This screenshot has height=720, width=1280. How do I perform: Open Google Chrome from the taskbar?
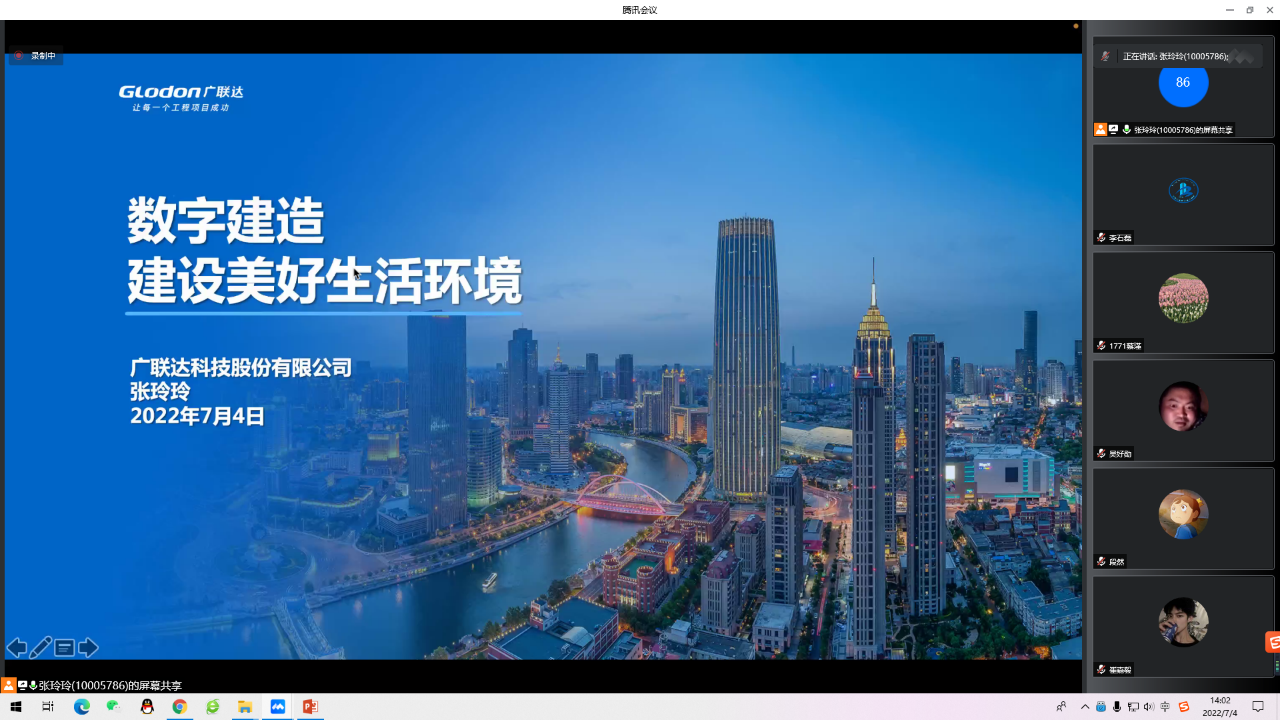(x=180, y=707)
